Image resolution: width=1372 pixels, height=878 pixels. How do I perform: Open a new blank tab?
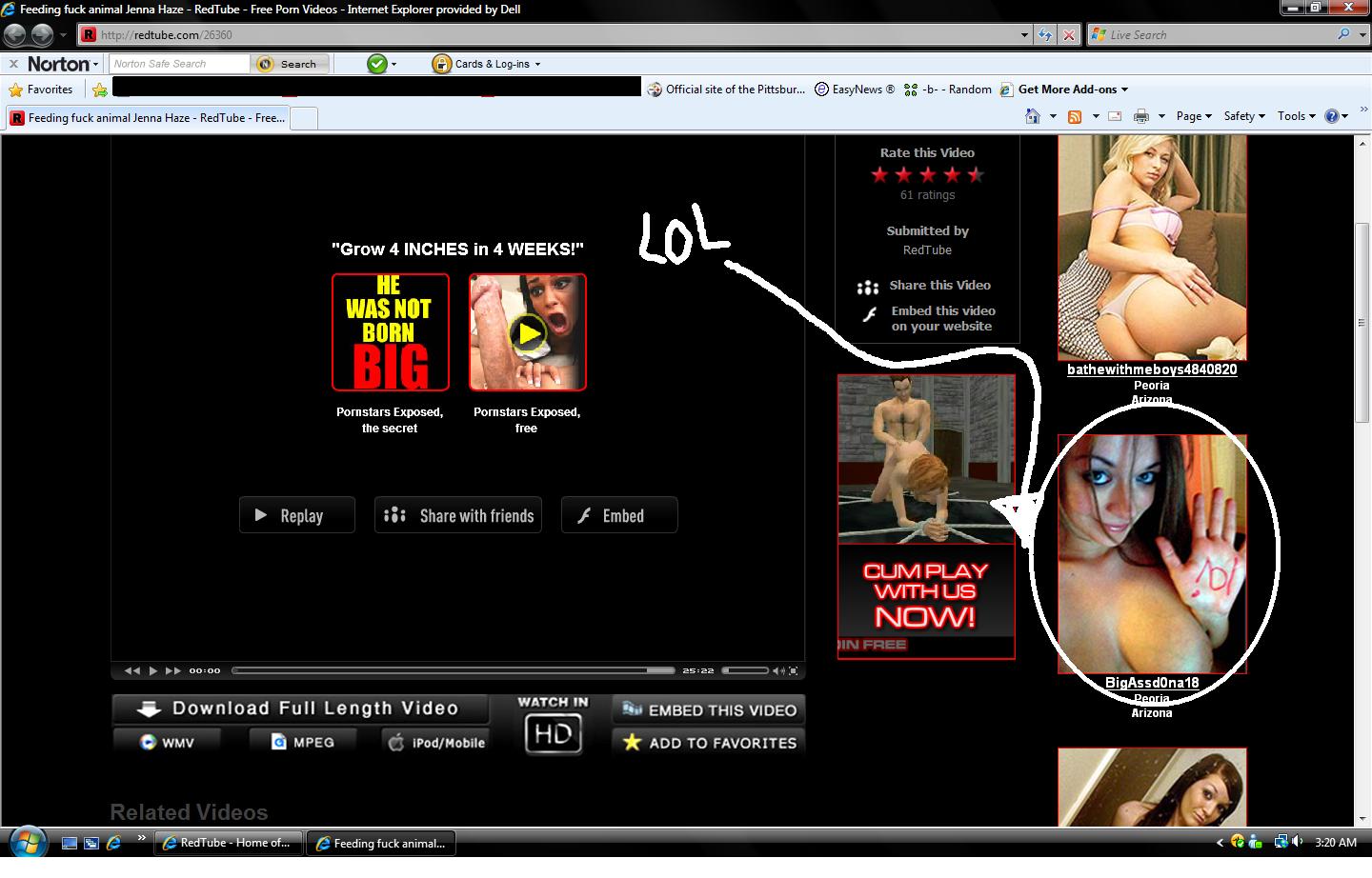click(x=303, y=118)
